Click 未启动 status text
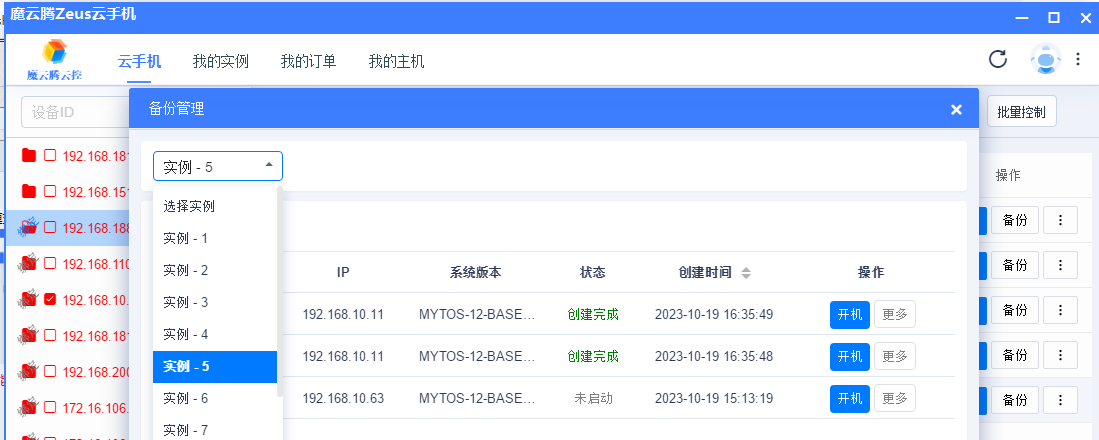Image resolution: width=1099 pixels, height=440 pixels. tap(593, 399)
